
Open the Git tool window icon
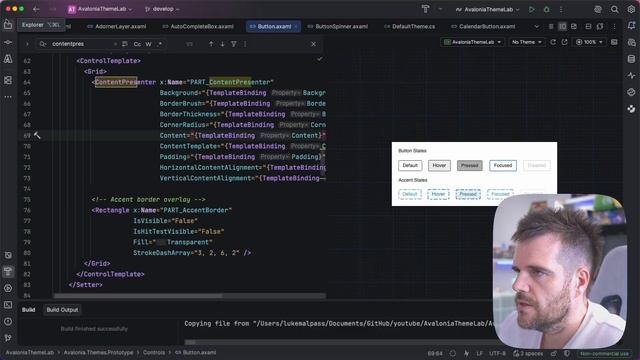point(8,338)
